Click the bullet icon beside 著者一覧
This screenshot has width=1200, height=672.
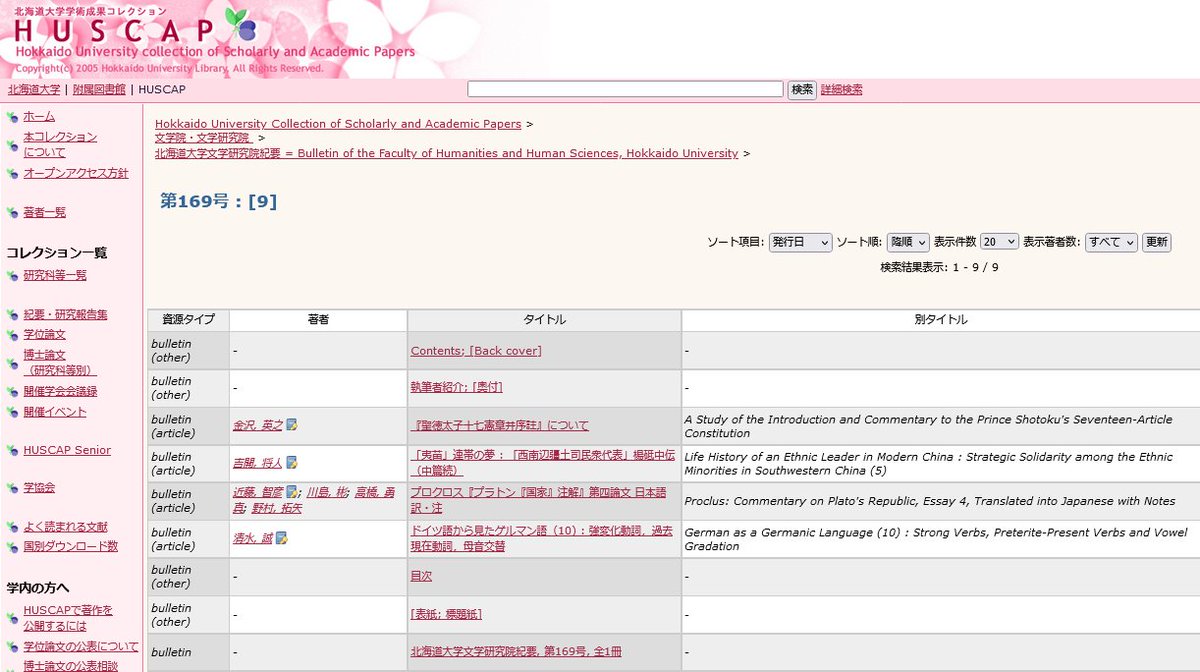coord(12,213)
